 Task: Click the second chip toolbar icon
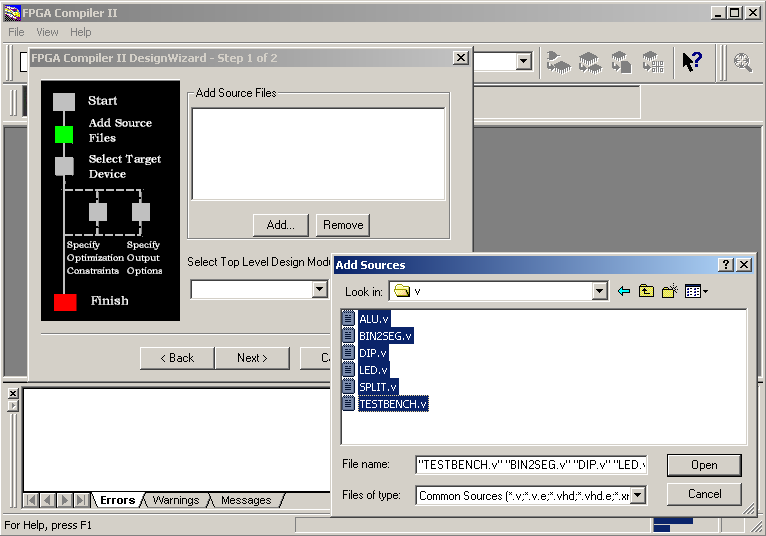(590, 62)
